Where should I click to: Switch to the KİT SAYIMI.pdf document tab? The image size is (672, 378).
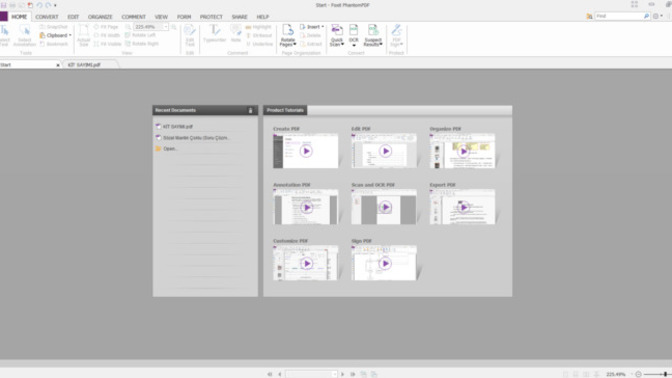pos(84,65)
